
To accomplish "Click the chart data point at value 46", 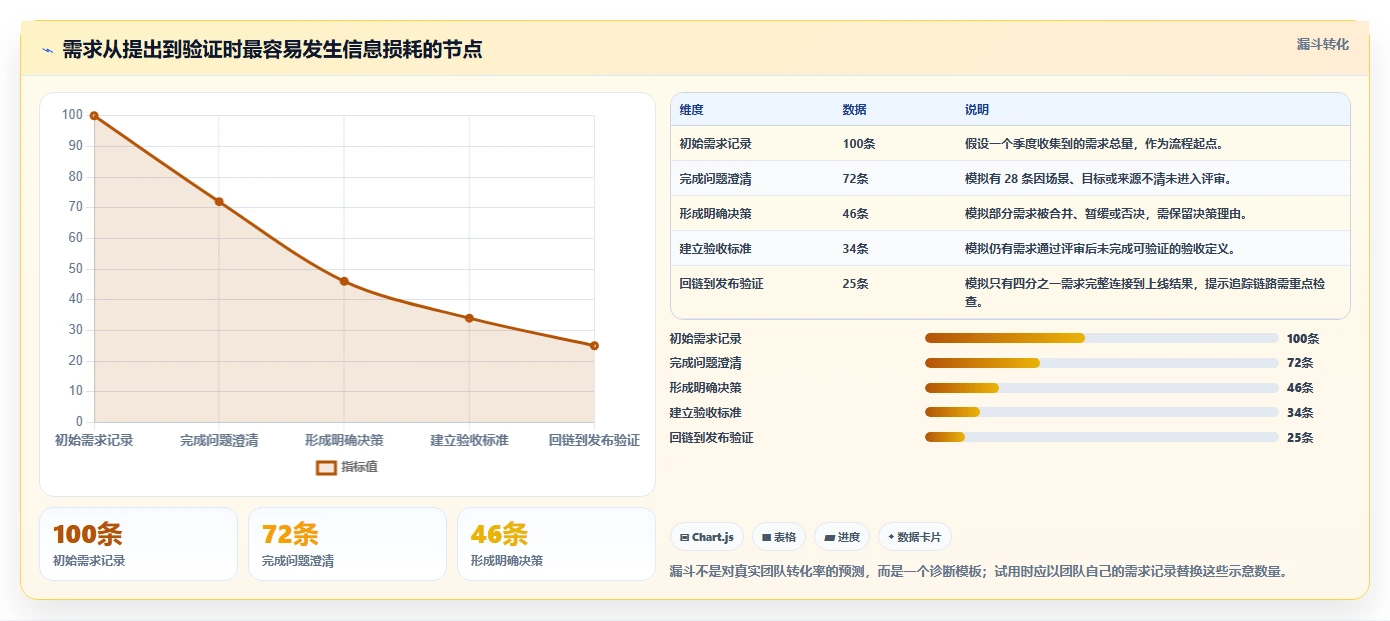I will click(344, 282).
